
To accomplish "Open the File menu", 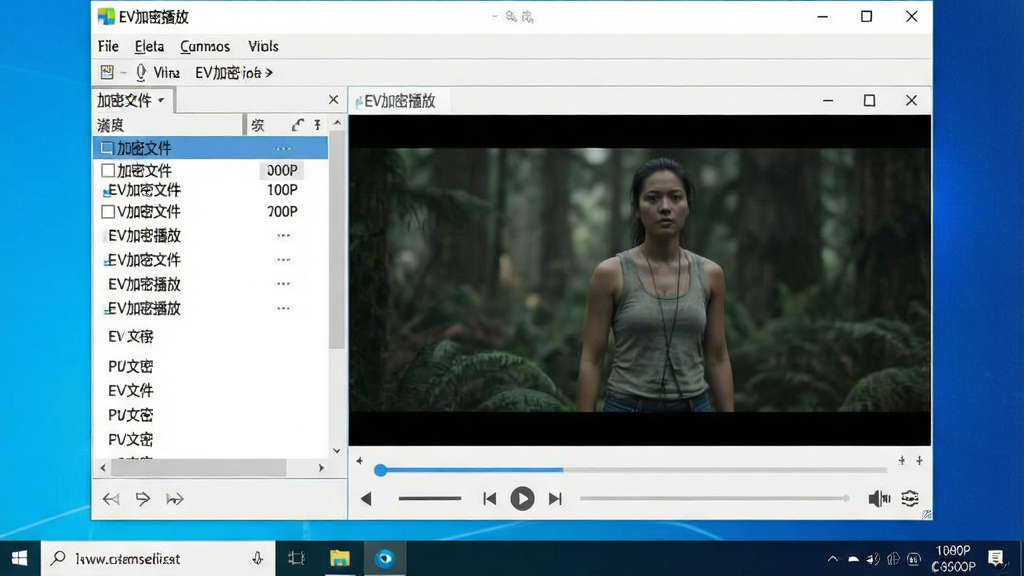I will tap(108, 46).
